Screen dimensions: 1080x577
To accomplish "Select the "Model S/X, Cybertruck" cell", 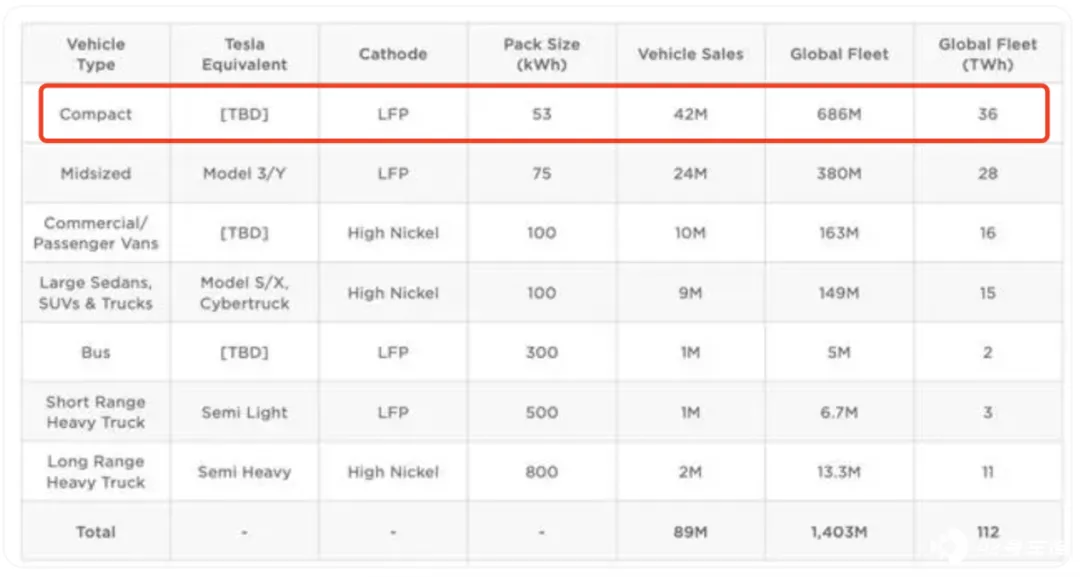I will (244, 293).
